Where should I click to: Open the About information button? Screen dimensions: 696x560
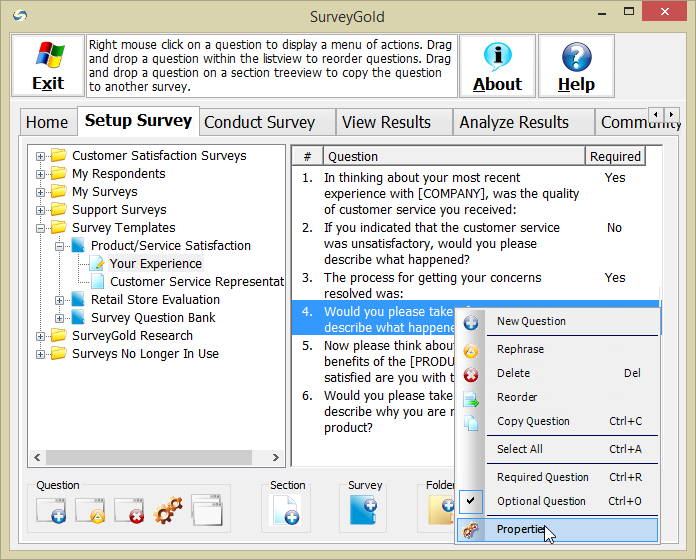tap(497, 66)
